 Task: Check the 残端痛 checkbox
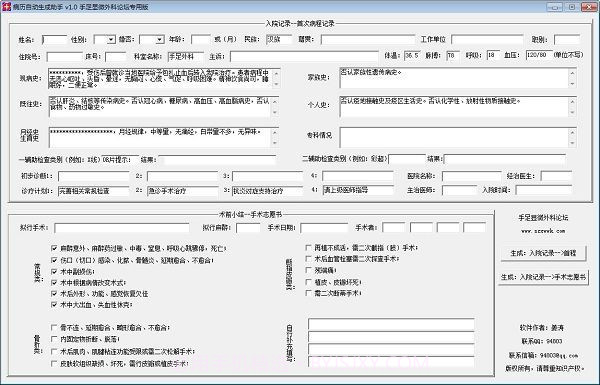[x=308, y=271]
